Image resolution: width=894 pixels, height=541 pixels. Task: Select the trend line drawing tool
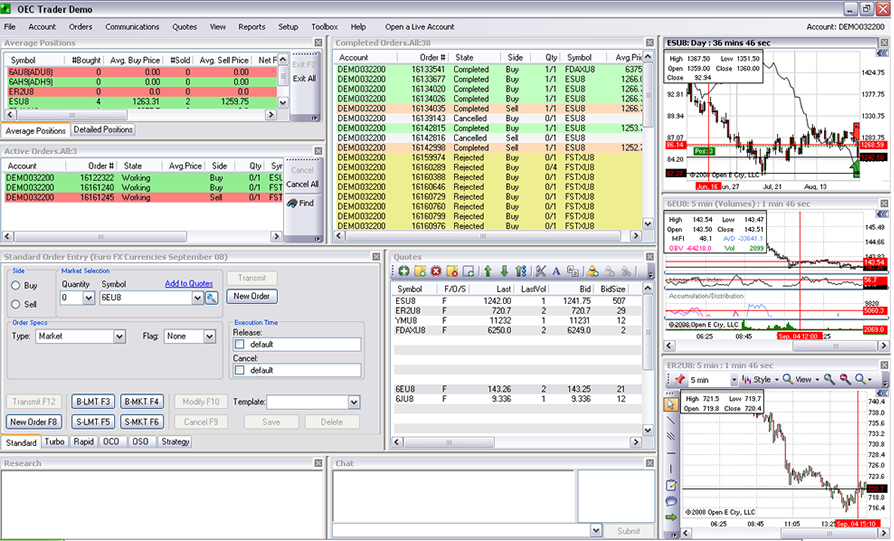click(x=671, y=421)
